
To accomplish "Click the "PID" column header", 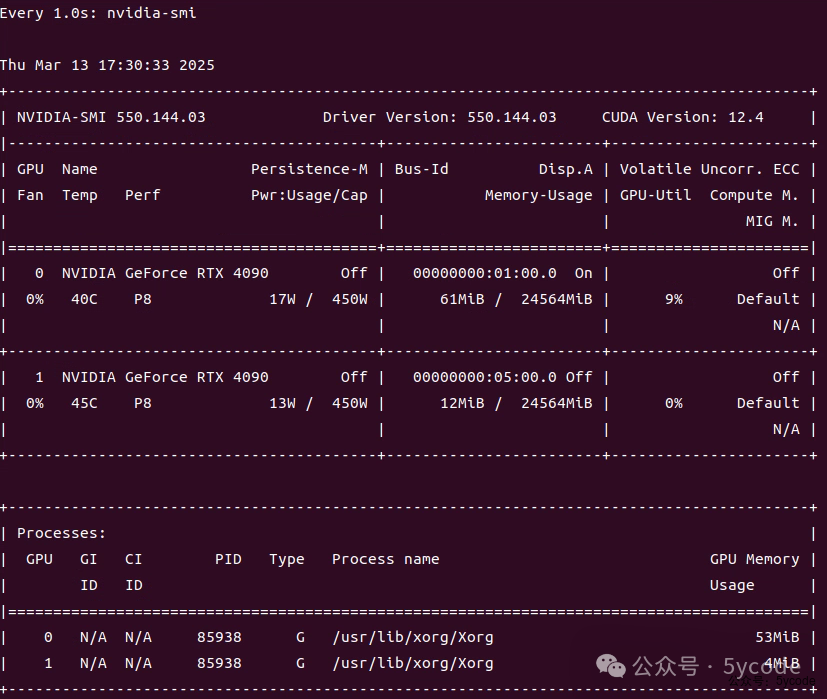I will 228,559.
